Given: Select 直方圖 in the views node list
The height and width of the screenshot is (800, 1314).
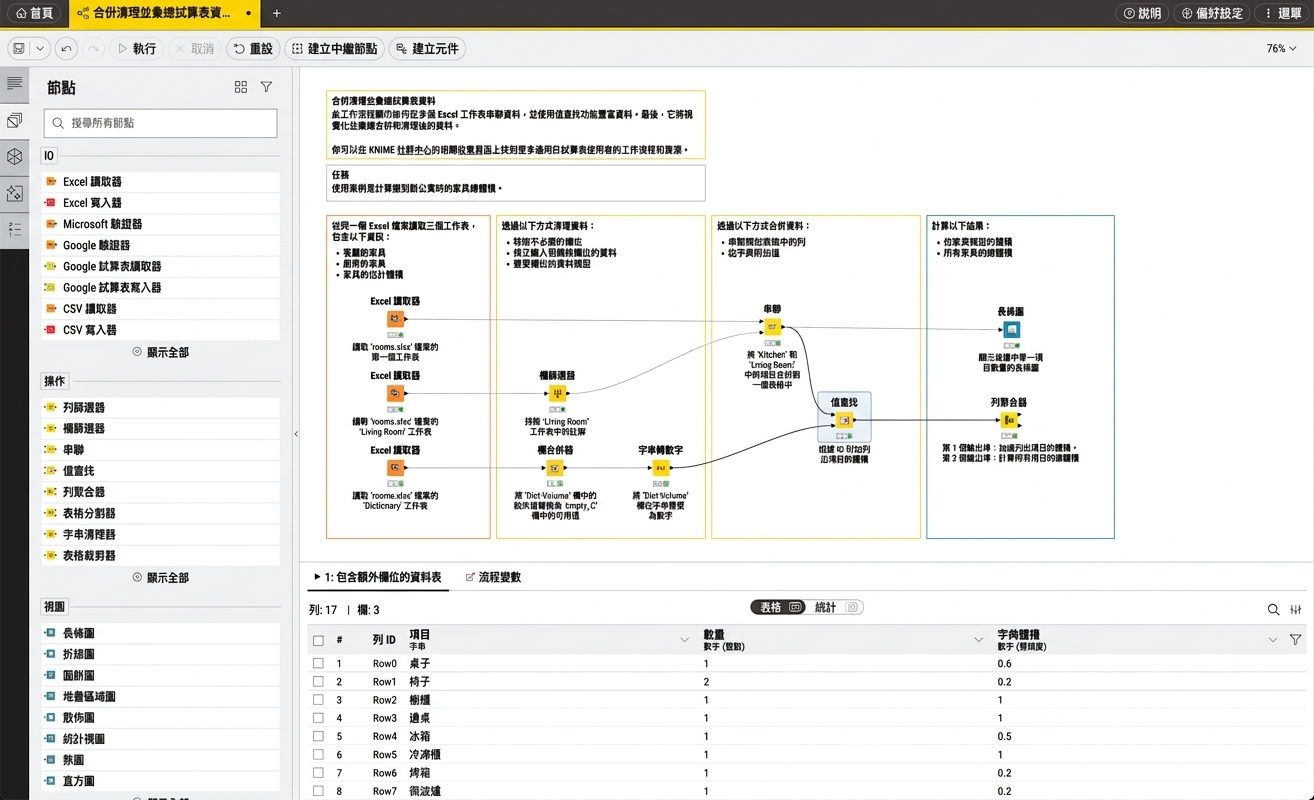Looking at the screenshot, I should 161,781.
